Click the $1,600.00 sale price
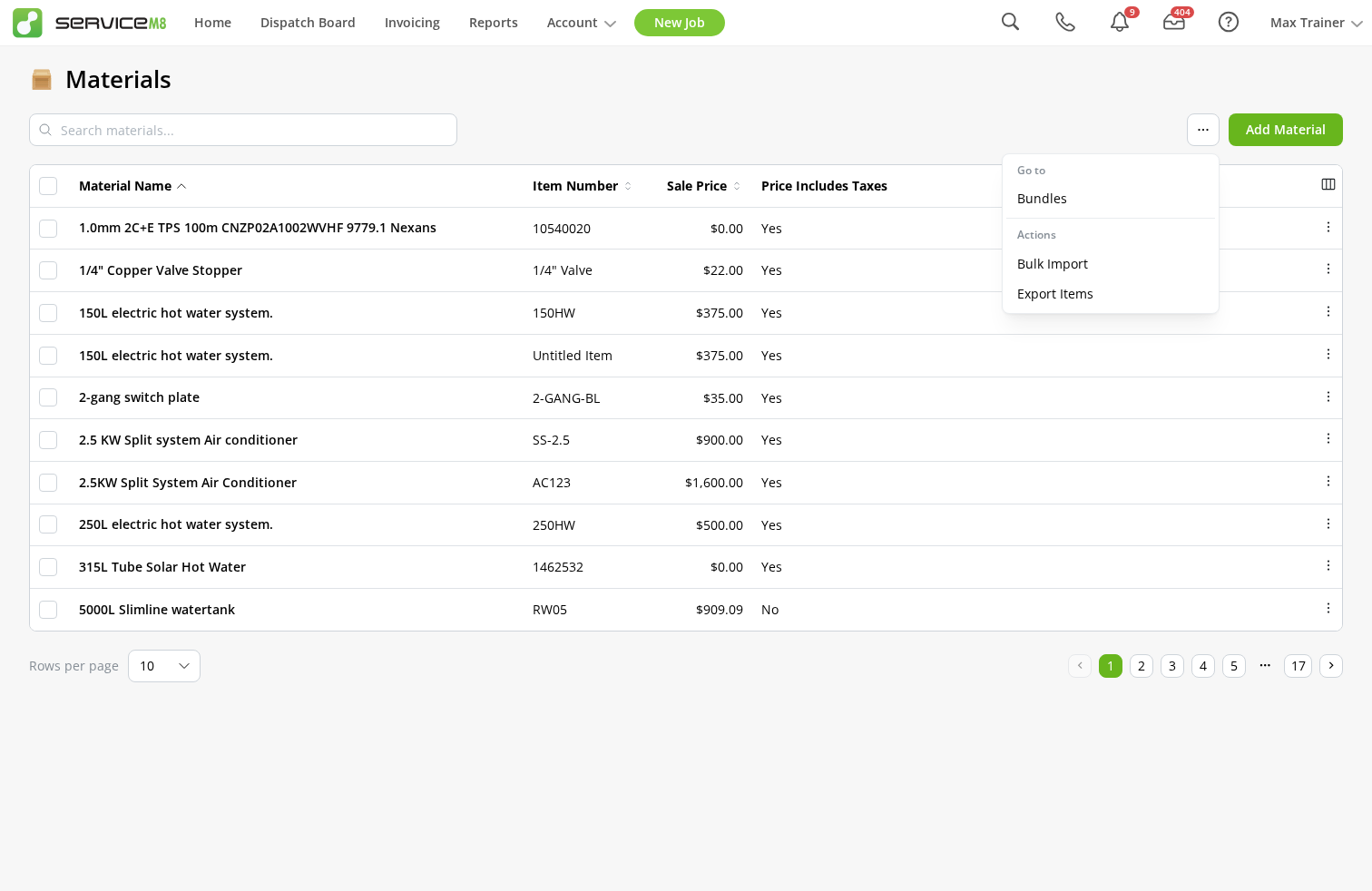The height and width of the screenshot is (891, 1372). pyautogui.click(x=714, y=483)
